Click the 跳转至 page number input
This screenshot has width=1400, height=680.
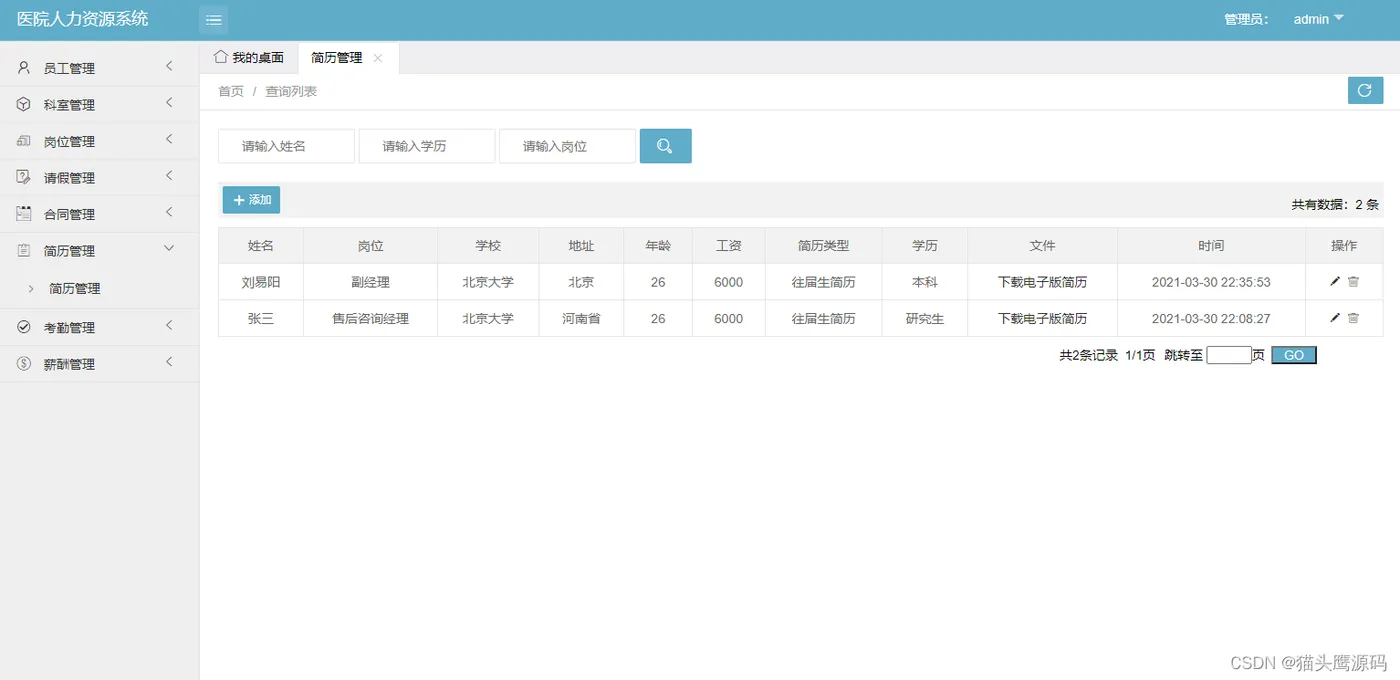[x=1229, y=355]
